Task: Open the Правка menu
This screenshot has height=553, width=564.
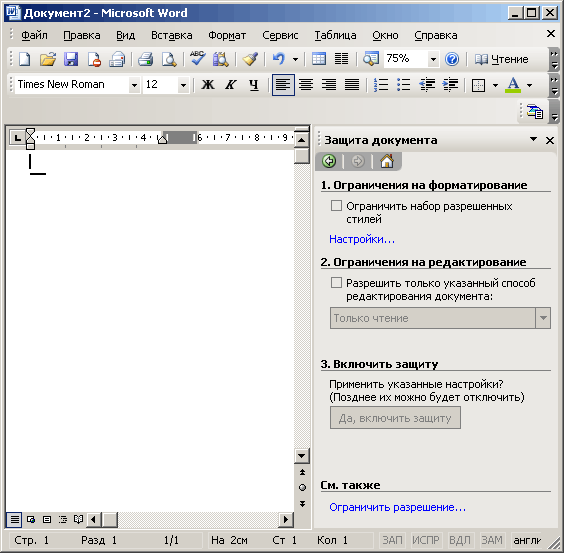Action: pos(82,35)
